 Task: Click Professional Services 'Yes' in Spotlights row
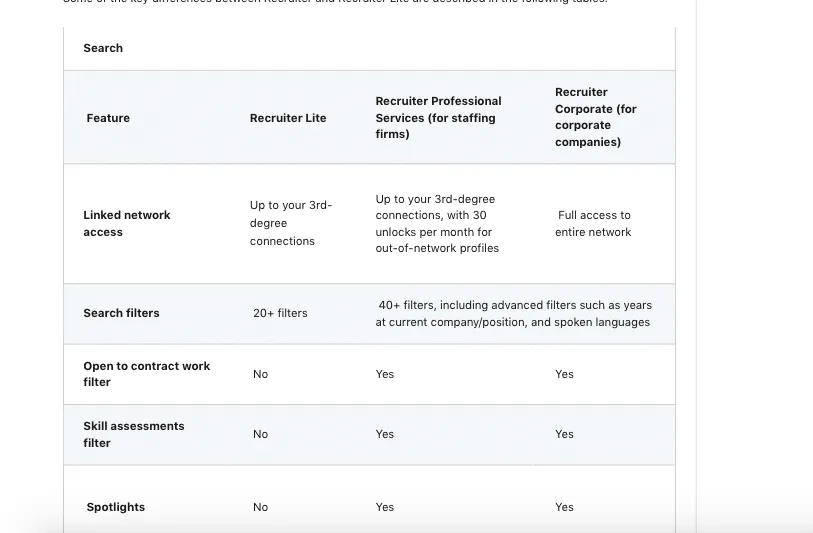pos(385,507)
